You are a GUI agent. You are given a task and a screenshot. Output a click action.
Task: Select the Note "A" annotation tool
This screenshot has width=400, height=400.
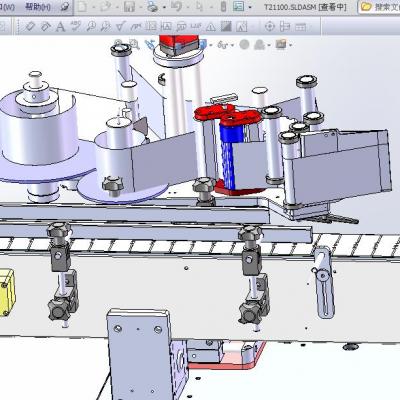point(60,26)
